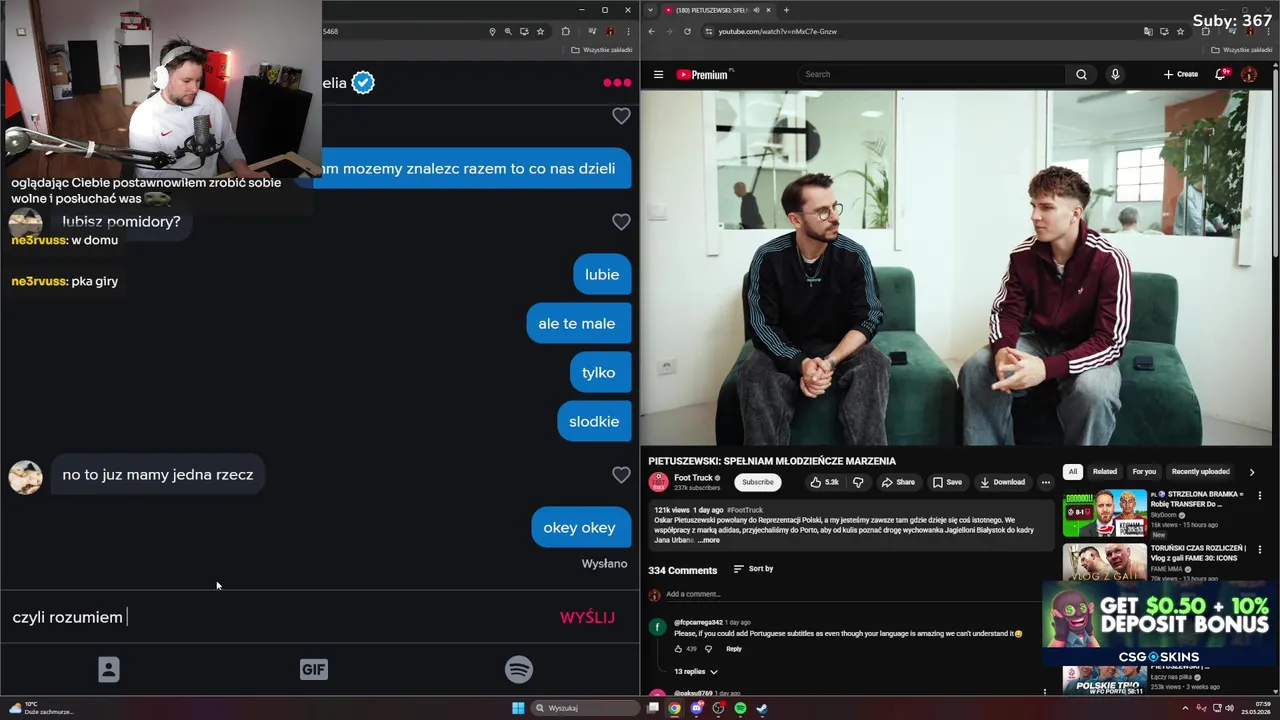Open the YouTube tab search dropdown arrow

651,10
